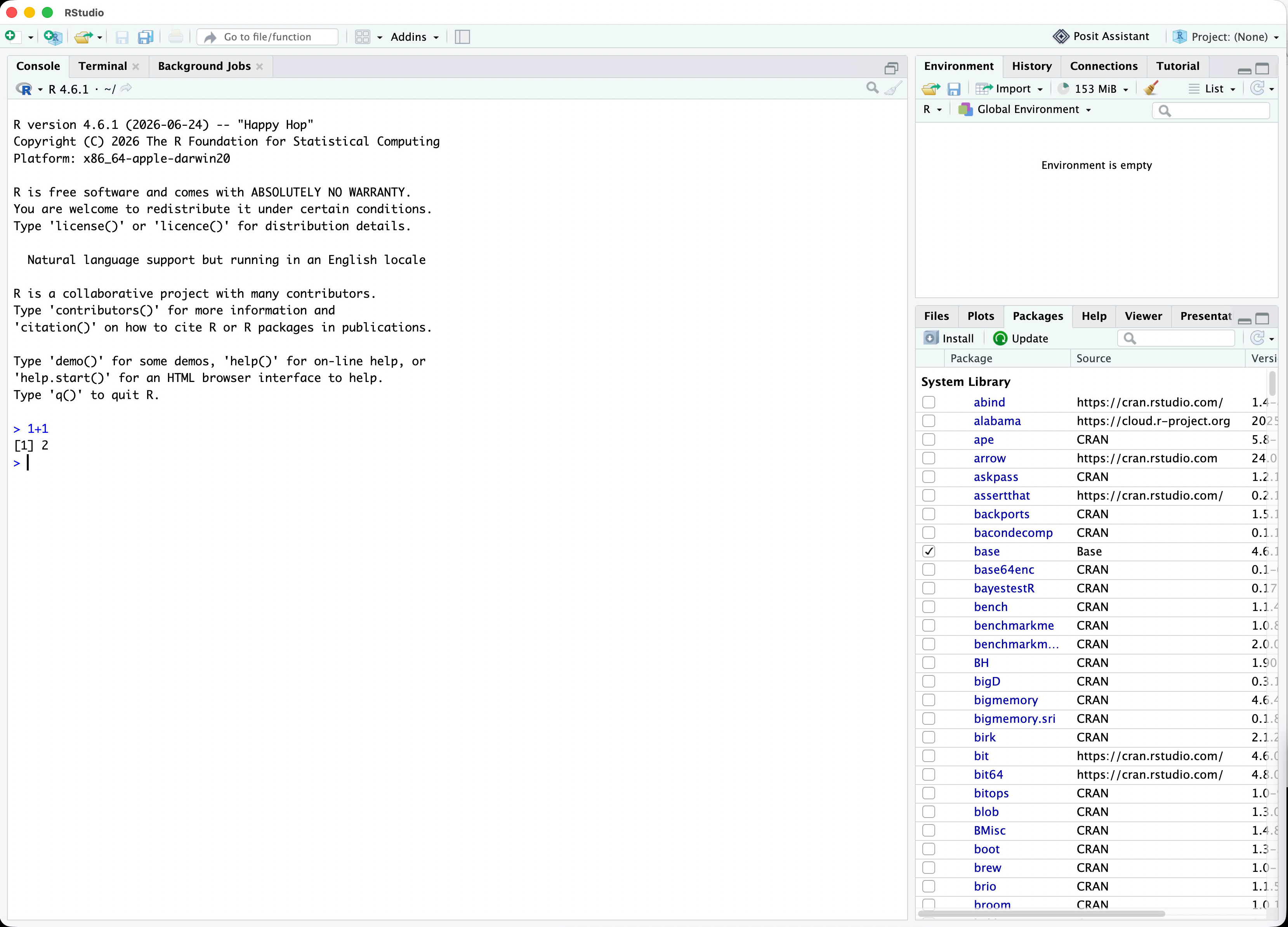Open the askpass package link
This screenshot has width=1288, height=927.
pyautogui.click(x=996, y=477)
